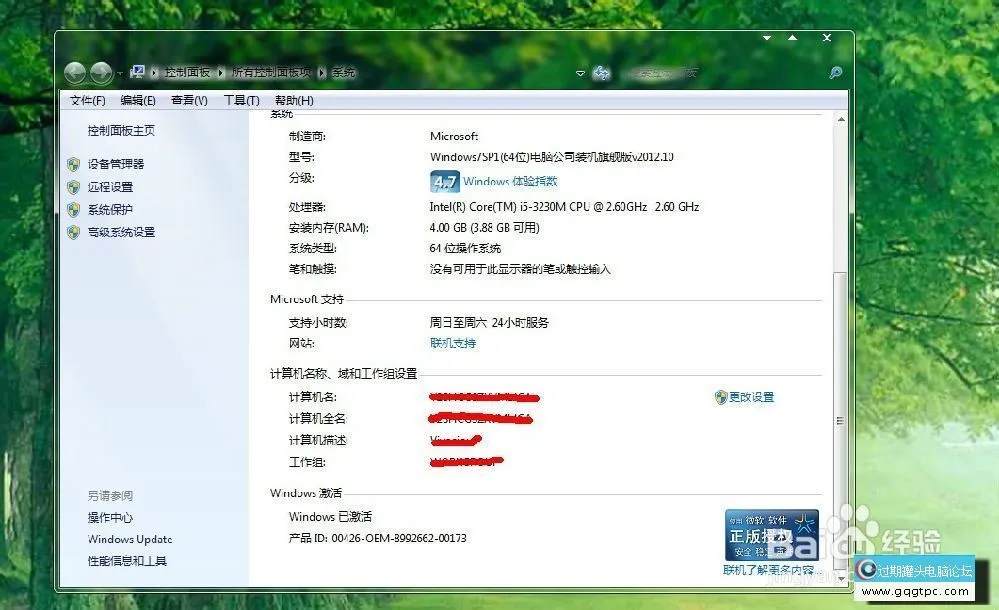Open the 查看(V) menu
This screenshot has height=610, width=999.
point(187,100)
